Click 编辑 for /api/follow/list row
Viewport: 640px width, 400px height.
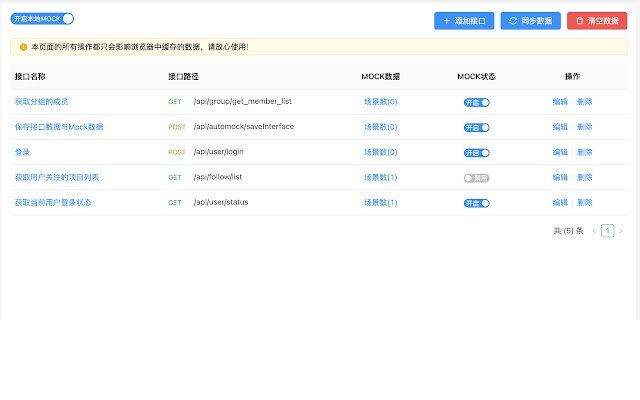560,178
